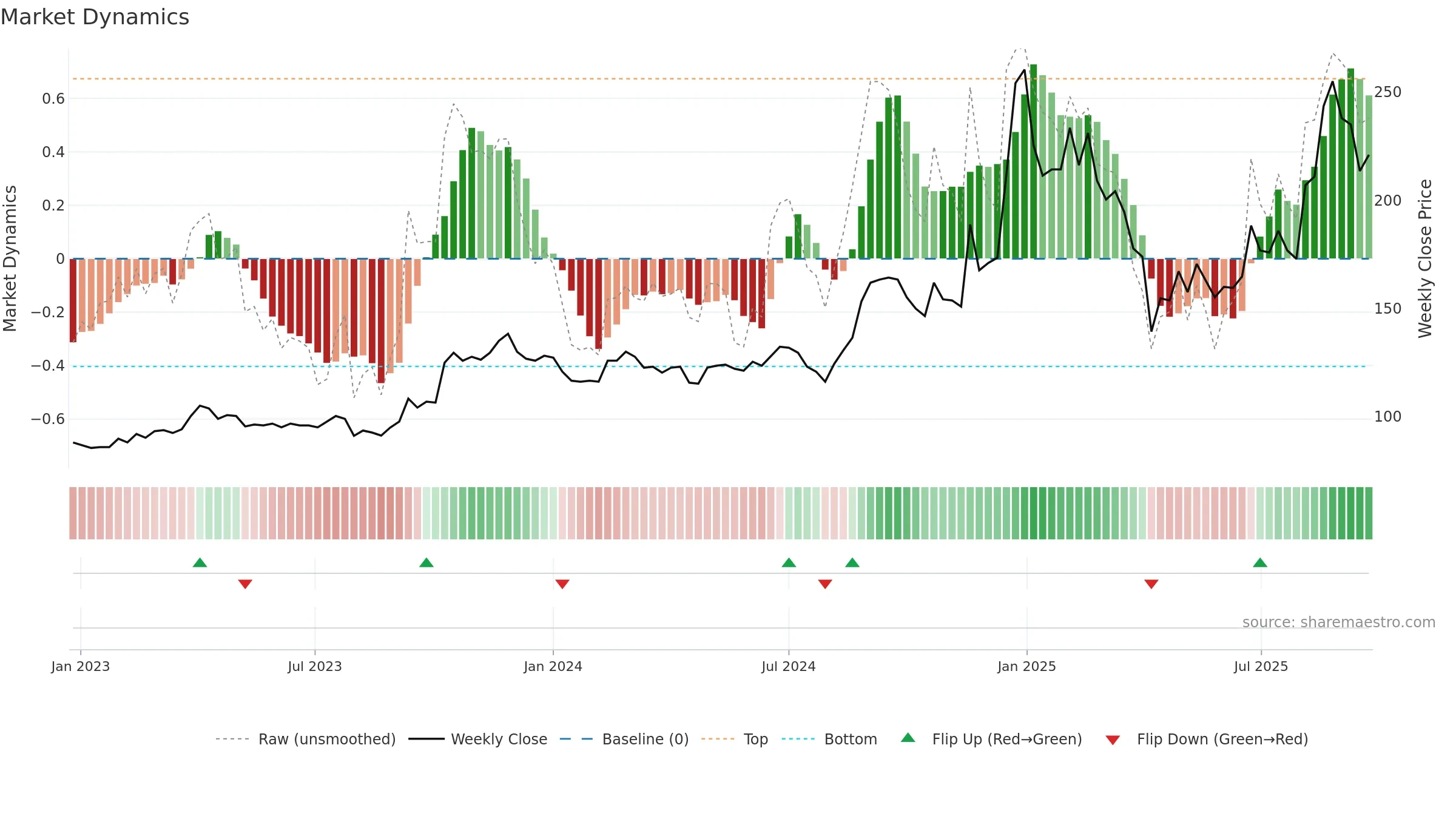The height and width of the screenshot is (819, 1456).
Task: Toggle the Raw (unsmoothed) legend entry
Action: pyautogui.click(x=306, y=739)
